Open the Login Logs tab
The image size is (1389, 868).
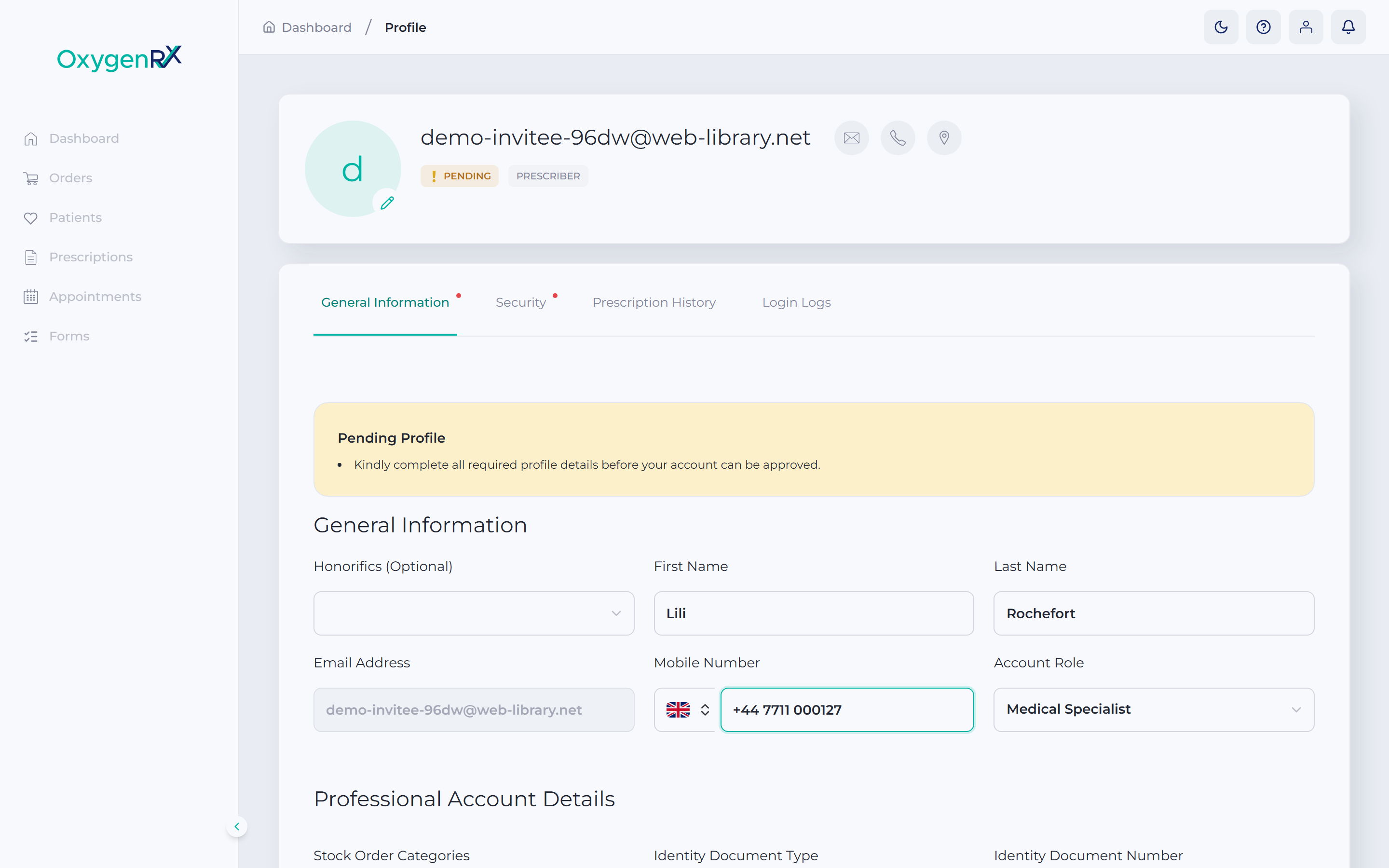pyautogui.click(x=796, y=302)
